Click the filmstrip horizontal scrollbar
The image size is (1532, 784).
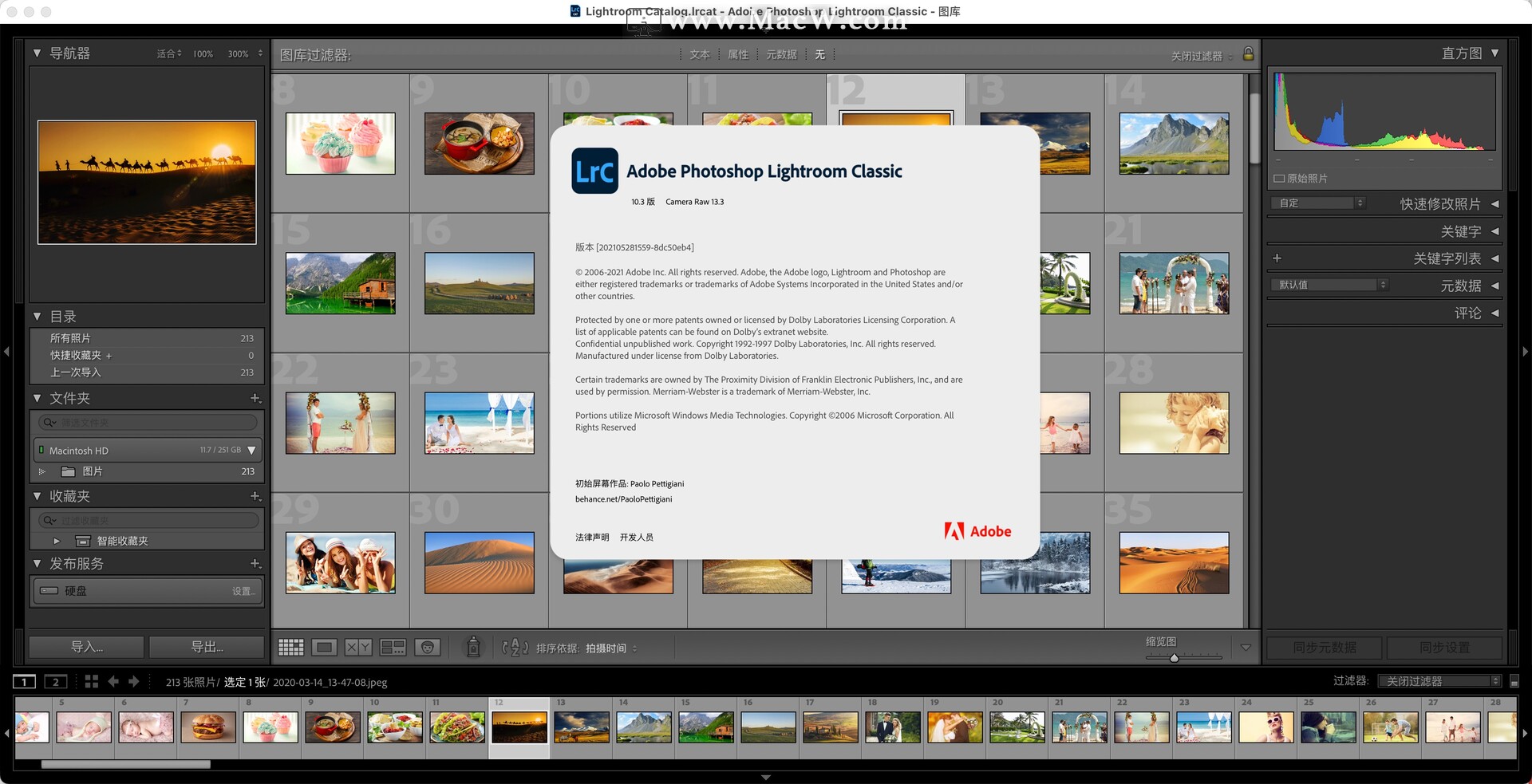point(126,764)
